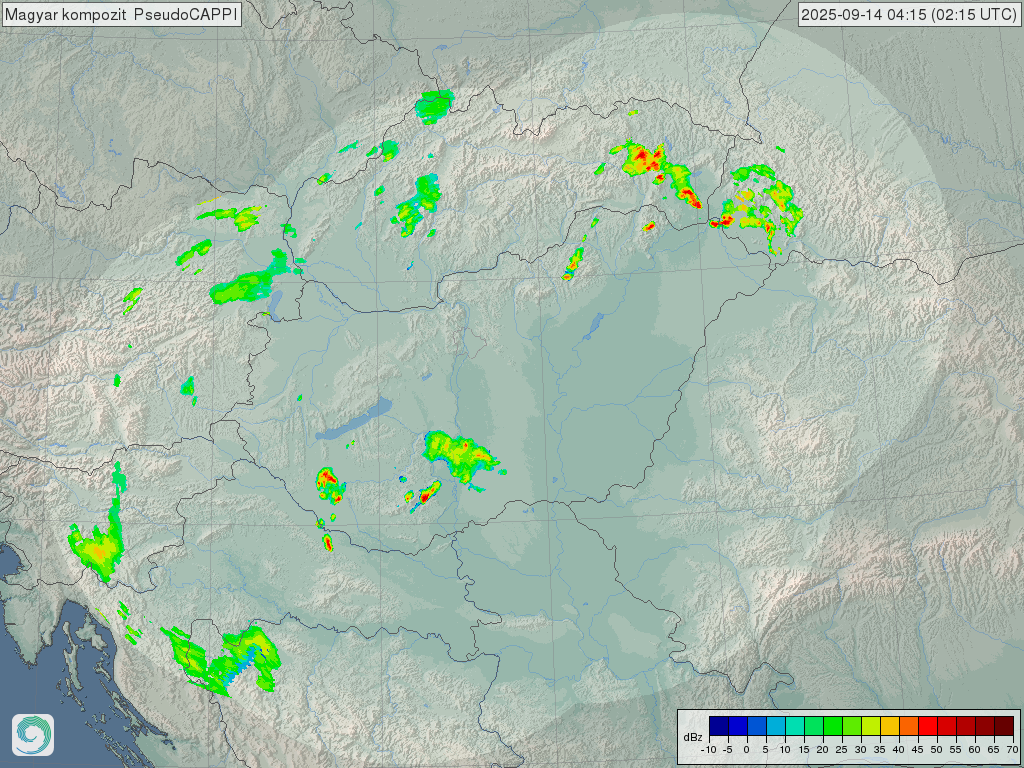The width and height of the screenshot is (1024, 768).
Task: Select the bright red 45 to 50 dBz swatch
Action: tap(928, 726)
